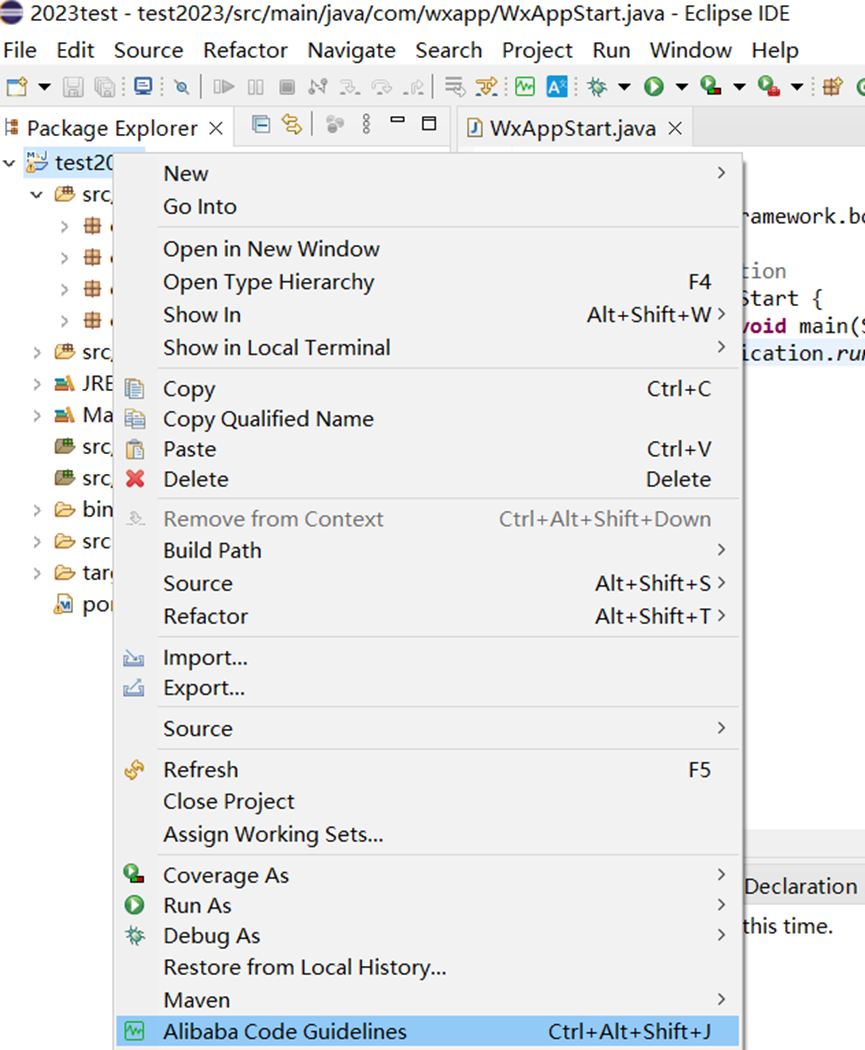This screenshot has height=1050, width=865.
Task: Open the Refactor menu in the menu bar
Action: point(245,50)
